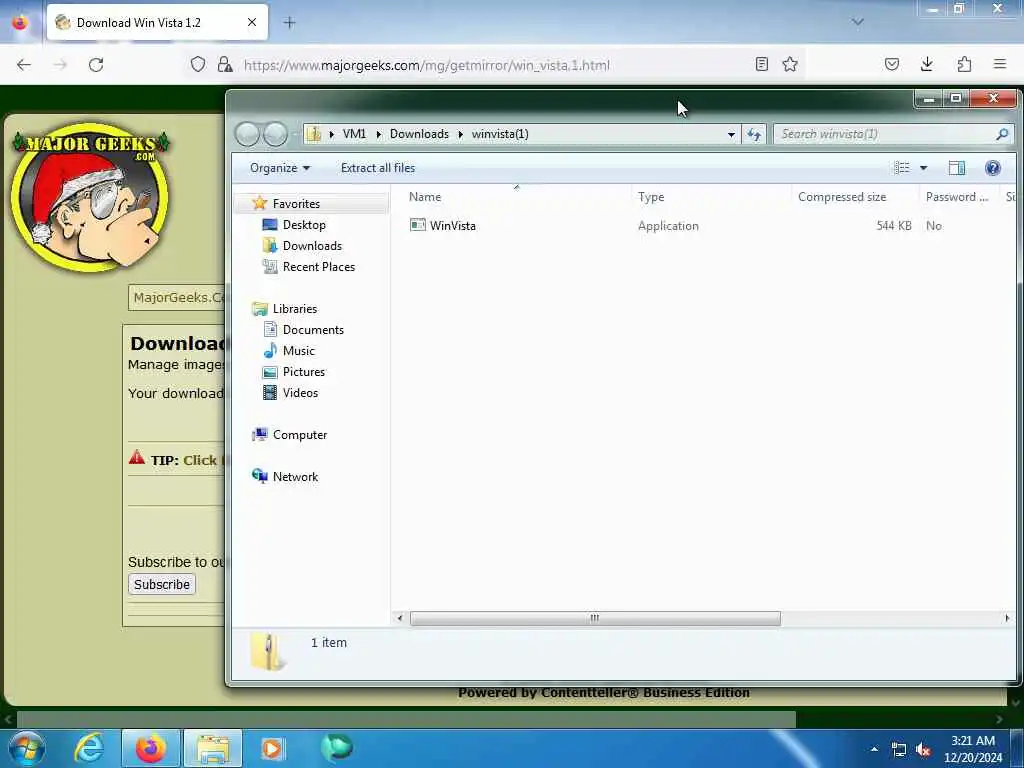This screenshot has height=768, width=1024.
Task: Refresh the winvista(1) folder
Action: (754, 134)
